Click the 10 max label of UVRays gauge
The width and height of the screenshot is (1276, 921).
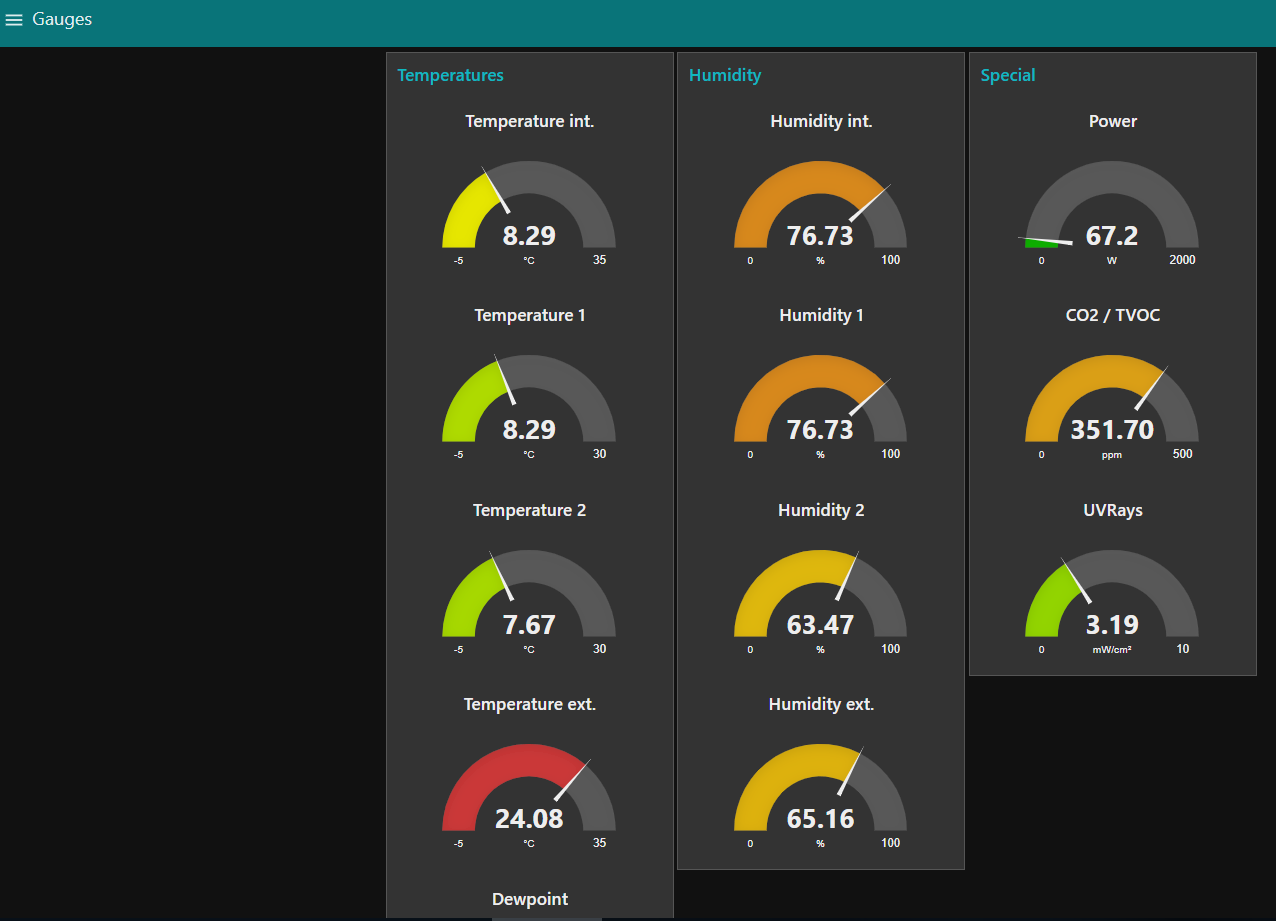coord(1183,649)
